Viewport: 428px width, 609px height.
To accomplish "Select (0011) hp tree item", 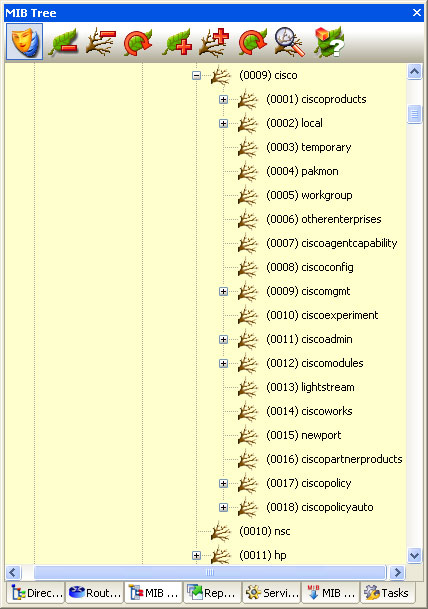I will click(263, 555).
